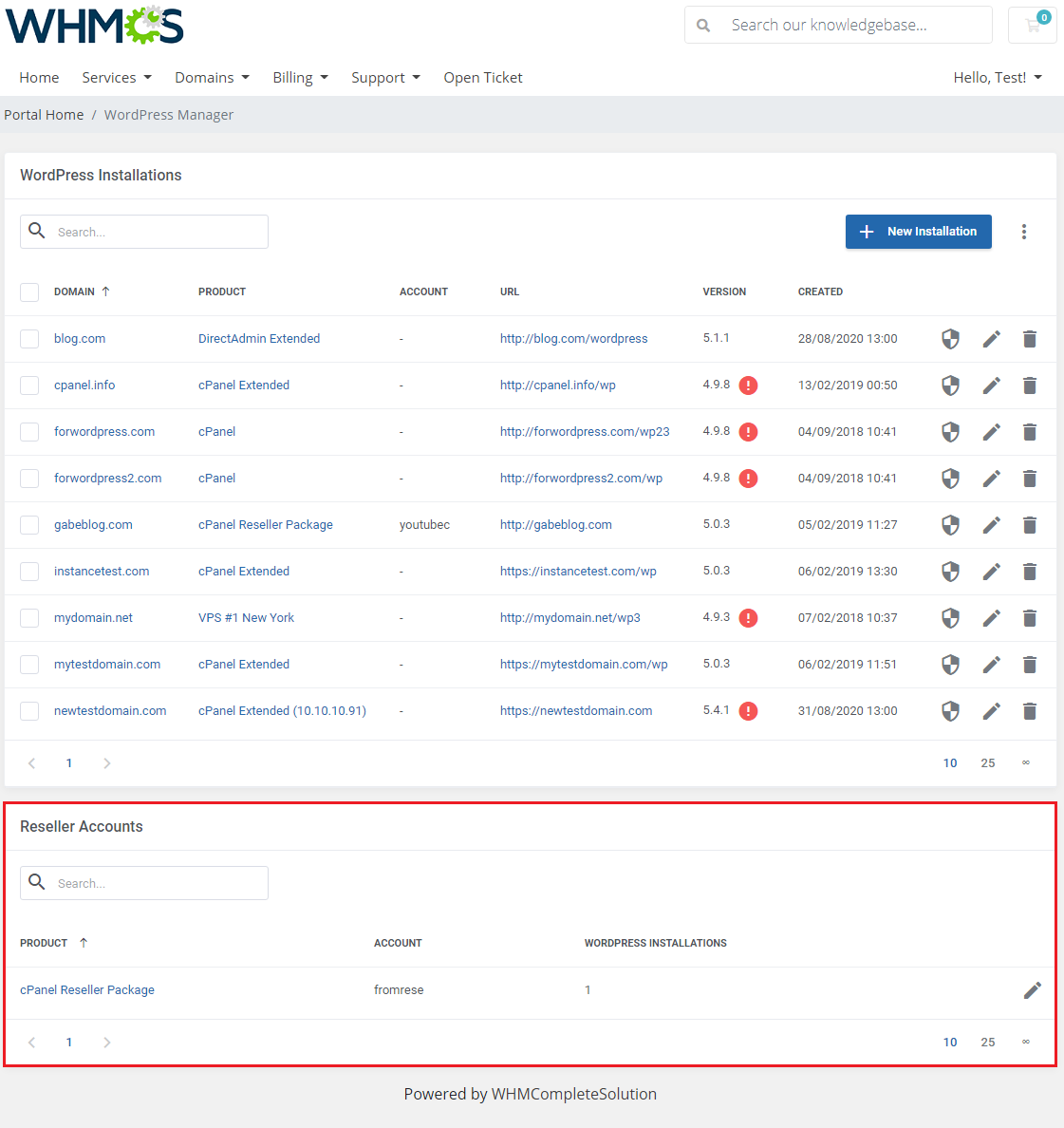The image size is (1064, 1128).
Task: Delete the mytestdomain.com installation
Action: [1030, 665]
